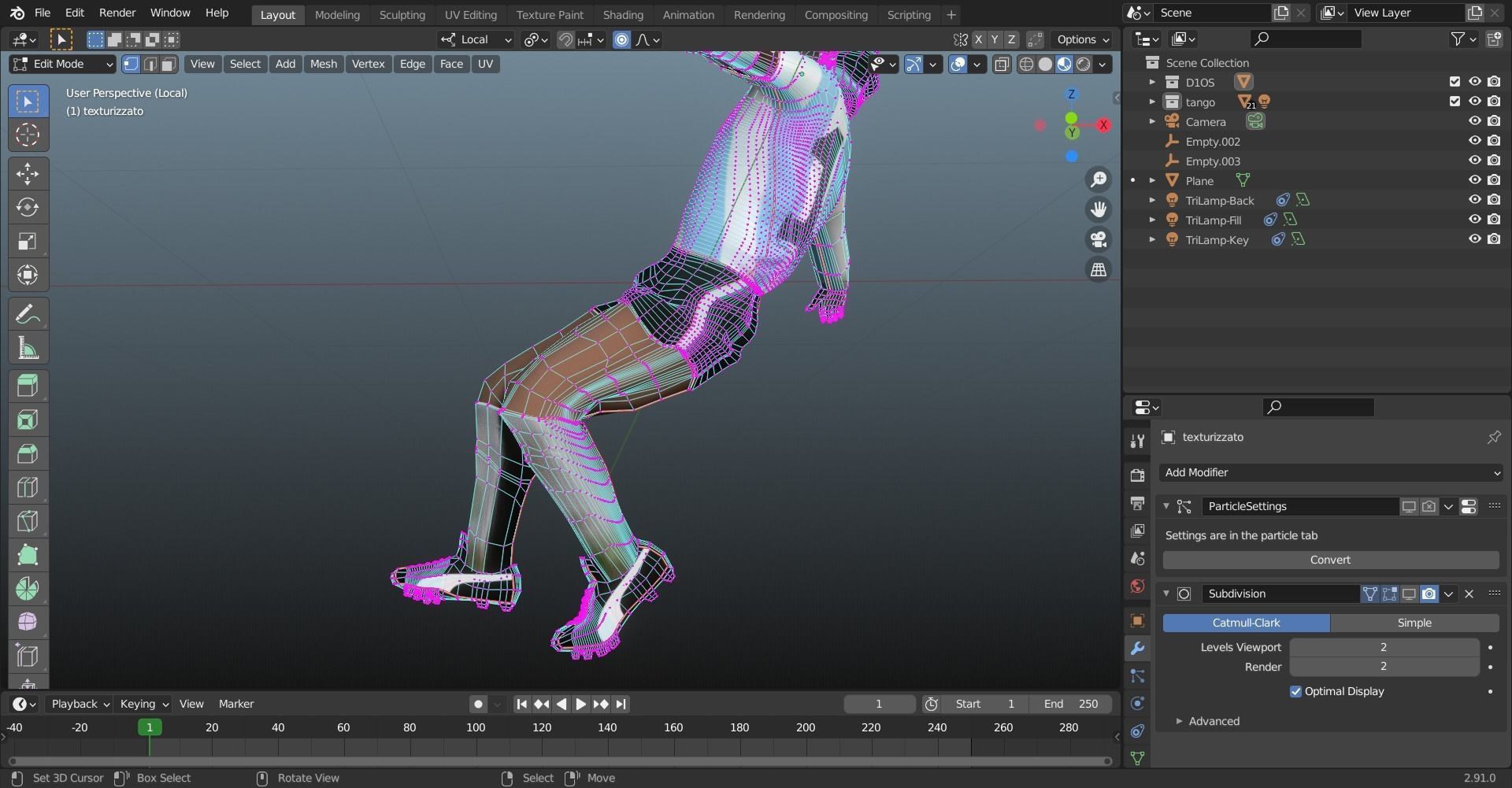Screen dimensions: 1512x788
Task: Select the Loop Cut tool
Action: 28,488
